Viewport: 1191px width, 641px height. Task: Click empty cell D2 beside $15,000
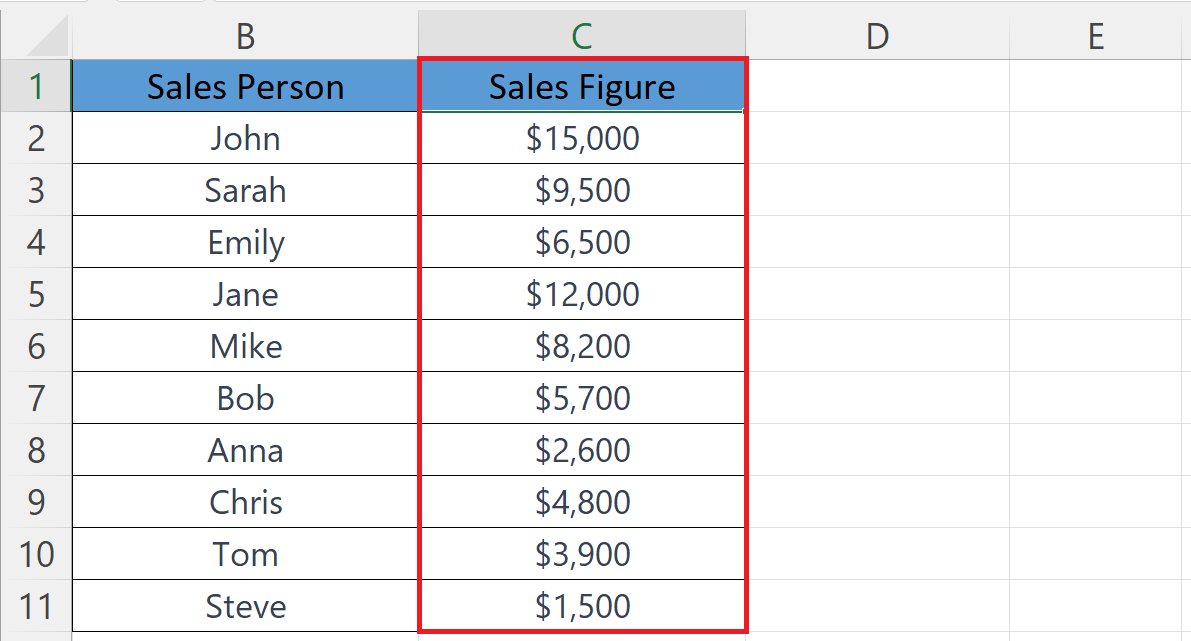877,138
